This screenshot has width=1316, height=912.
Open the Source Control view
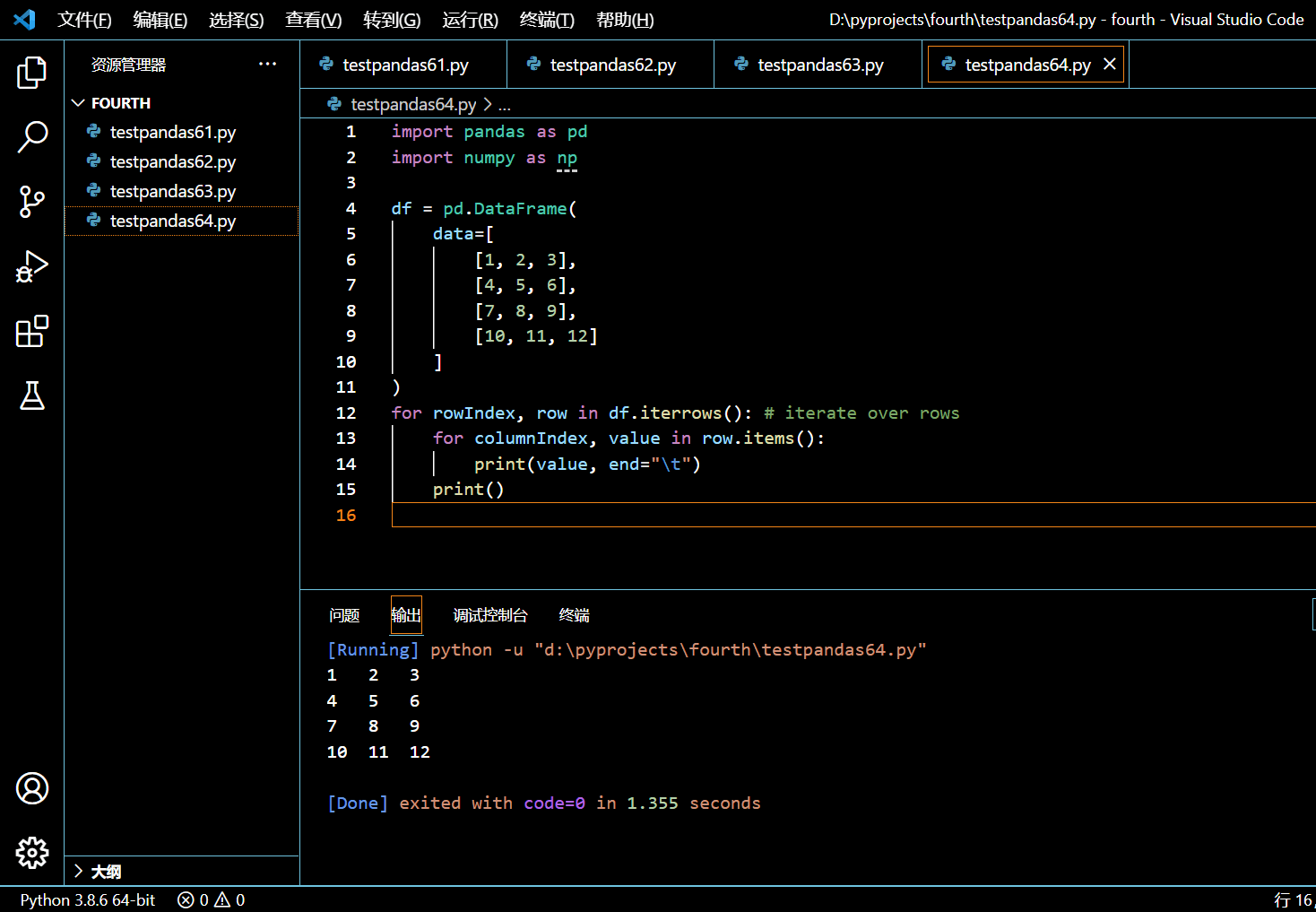point(32,202)
